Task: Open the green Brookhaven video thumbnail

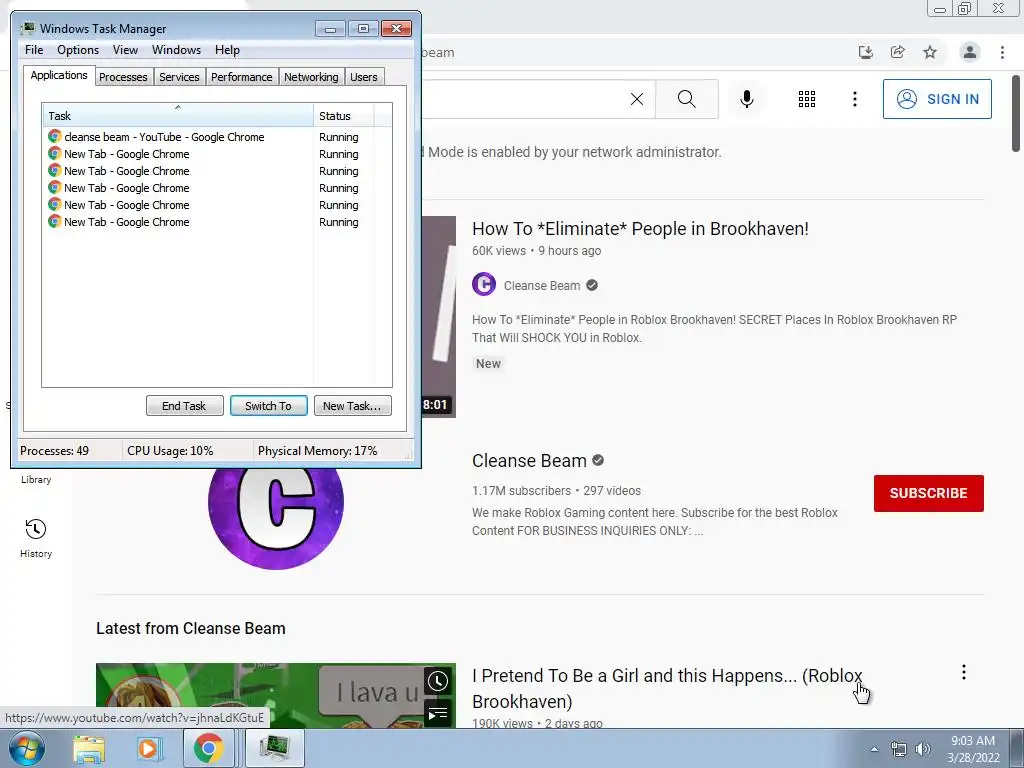Action: click(x=276, y=696)
